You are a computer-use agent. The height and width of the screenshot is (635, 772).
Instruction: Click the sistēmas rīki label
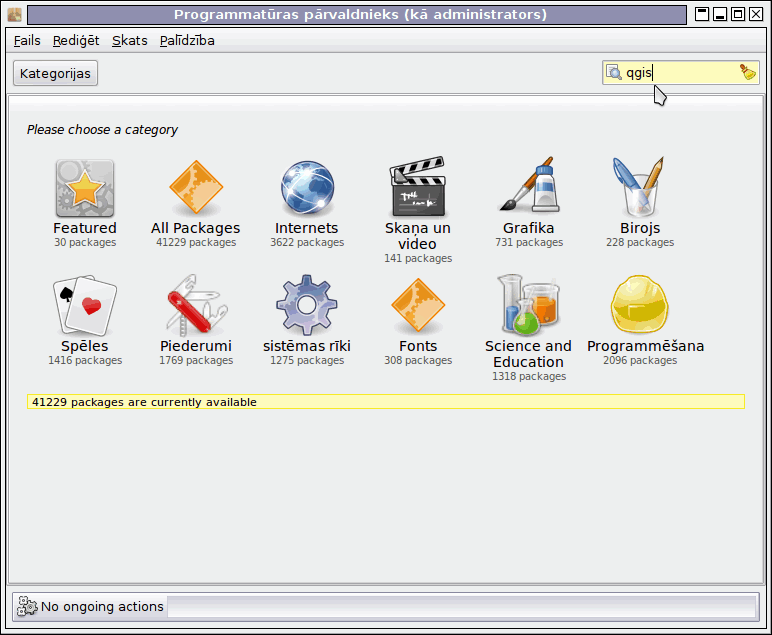click(x=307, y=346)
